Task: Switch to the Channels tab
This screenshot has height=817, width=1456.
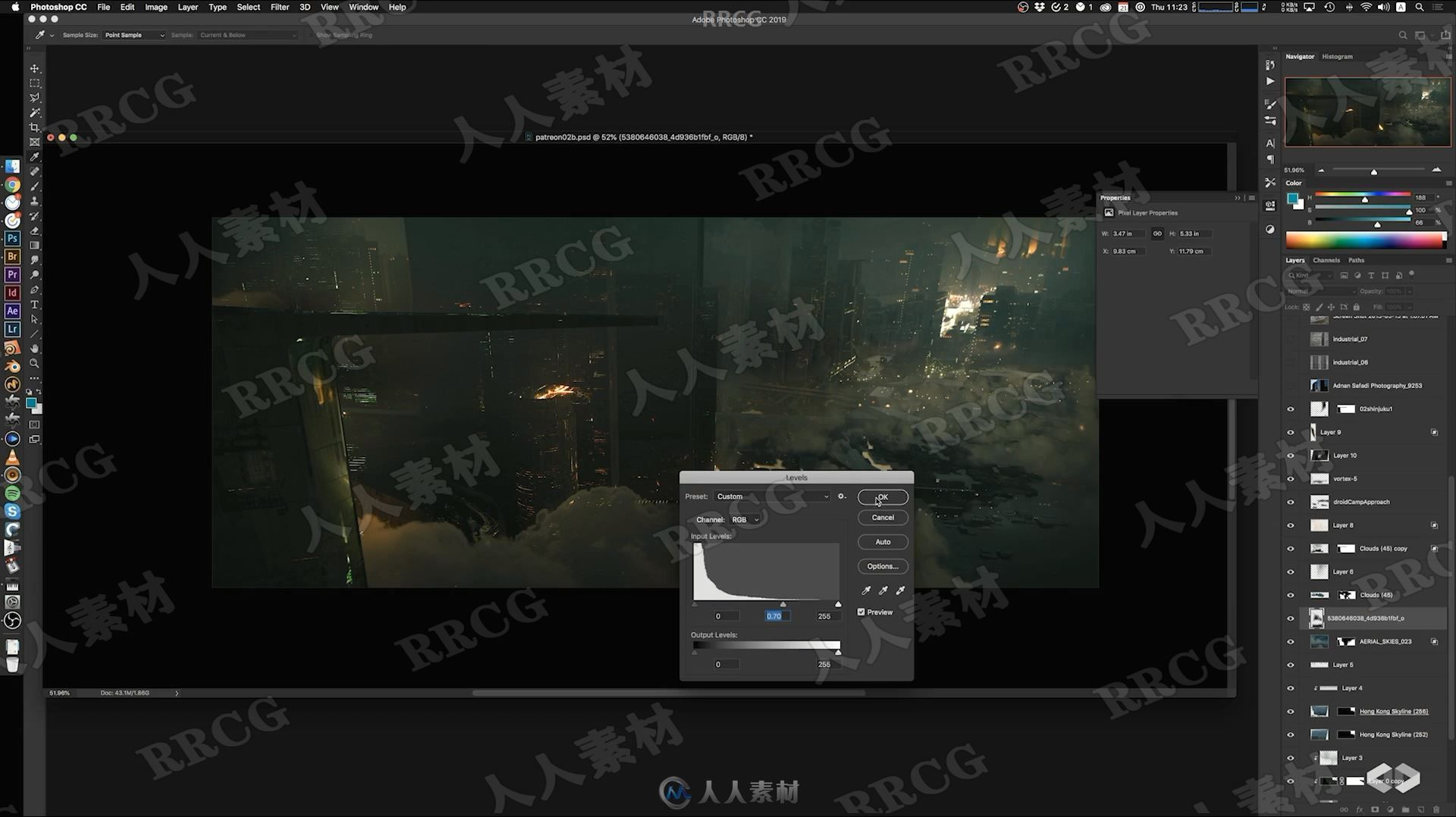Action: coord(1326,260)
